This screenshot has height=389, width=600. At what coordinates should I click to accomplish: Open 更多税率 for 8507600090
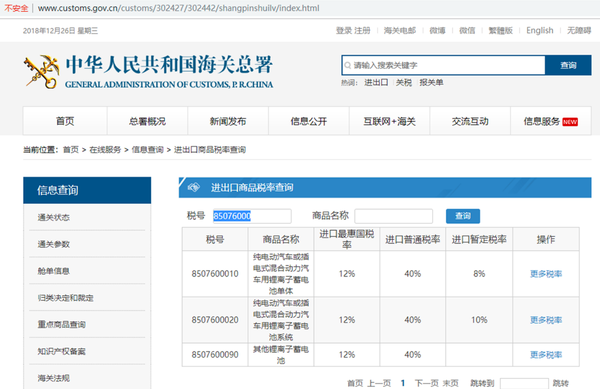(546, 355)
